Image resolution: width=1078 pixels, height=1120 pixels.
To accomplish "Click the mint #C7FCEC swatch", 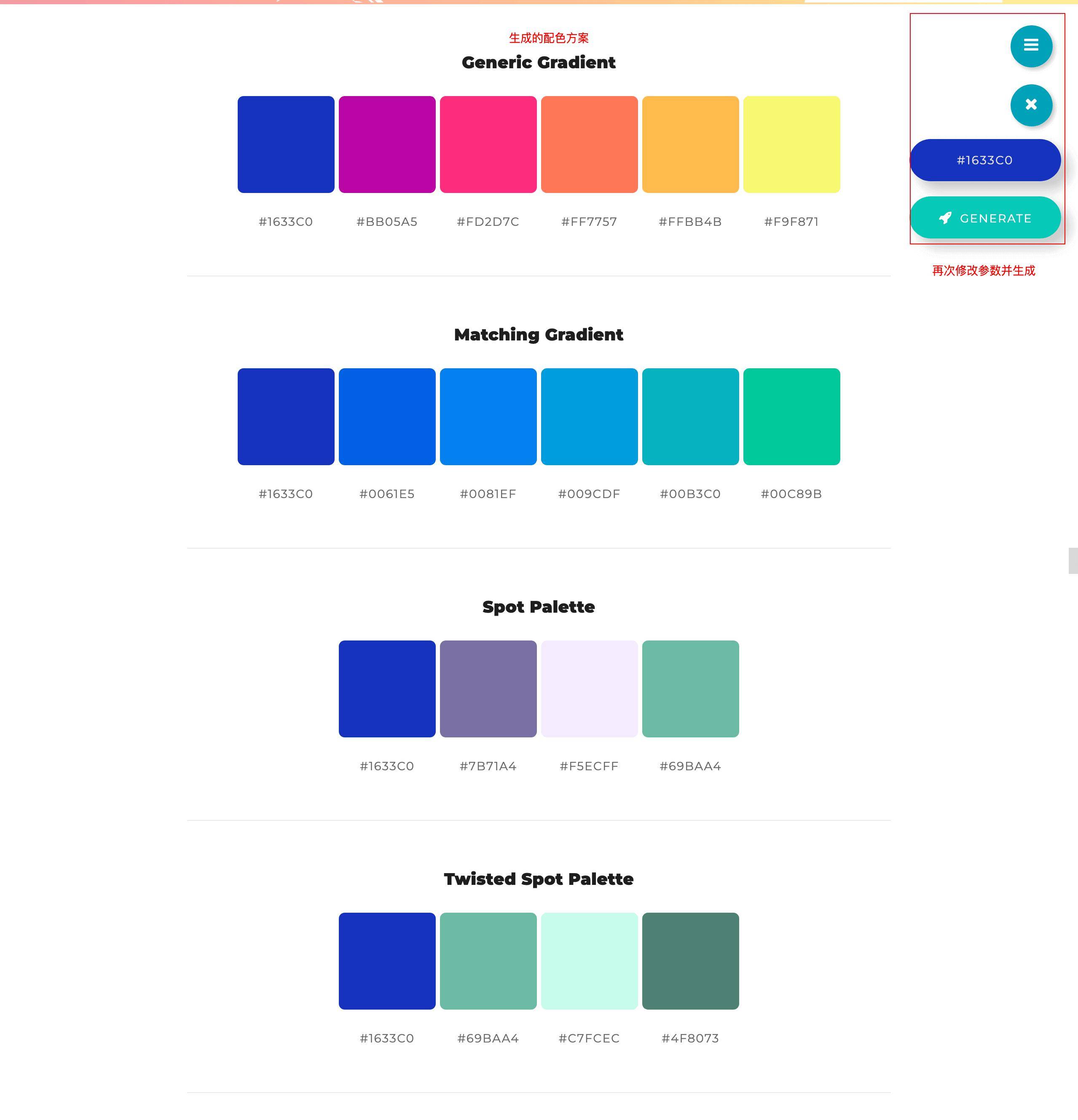I will tap(589, 961).
